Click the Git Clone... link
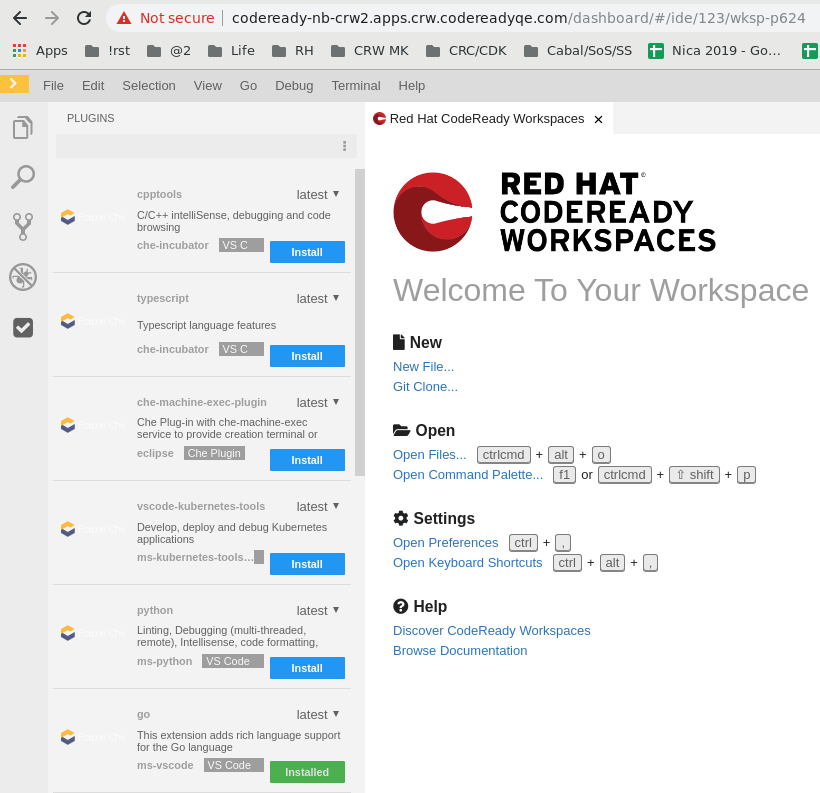820x793 pixels. (425, 387)
